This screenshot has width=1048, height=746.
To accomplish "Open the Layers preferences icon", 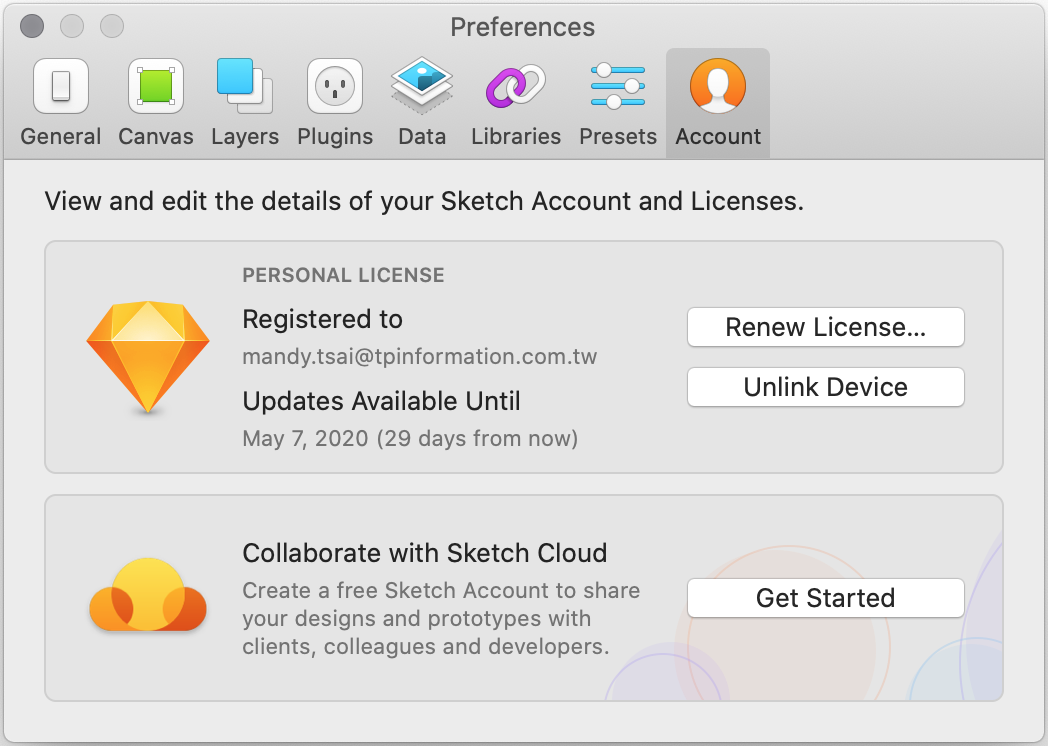I will (245, 86).
